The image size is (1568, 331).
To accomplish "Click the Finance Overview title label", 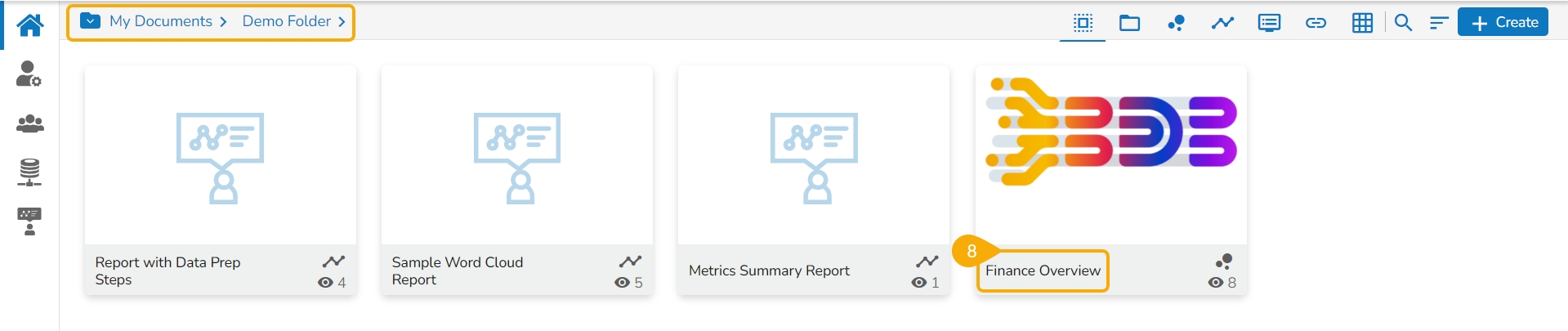I will (1043, 271).
